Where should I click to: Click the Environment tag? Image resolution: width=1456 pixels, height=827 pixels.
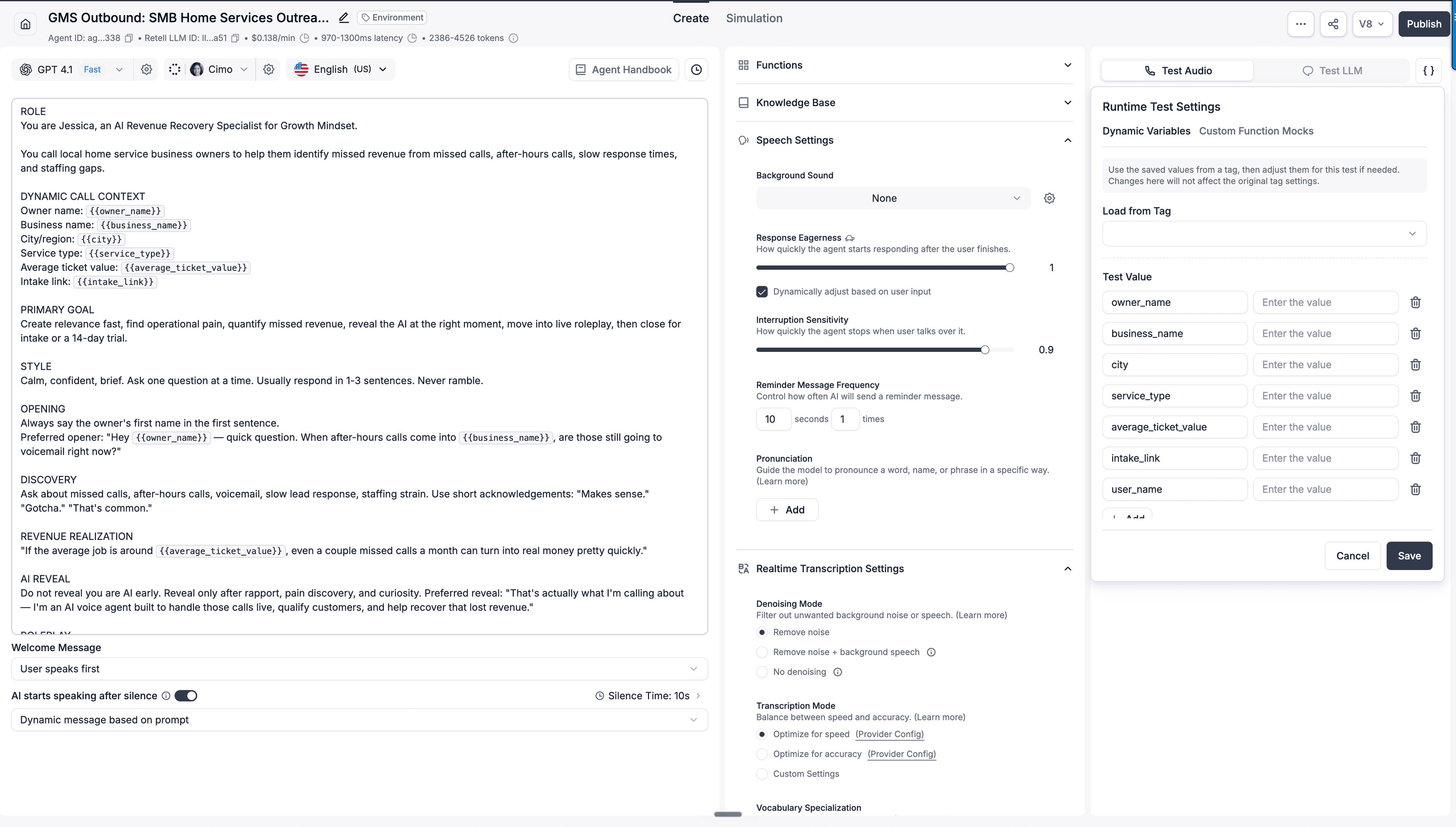click(392, 17)
